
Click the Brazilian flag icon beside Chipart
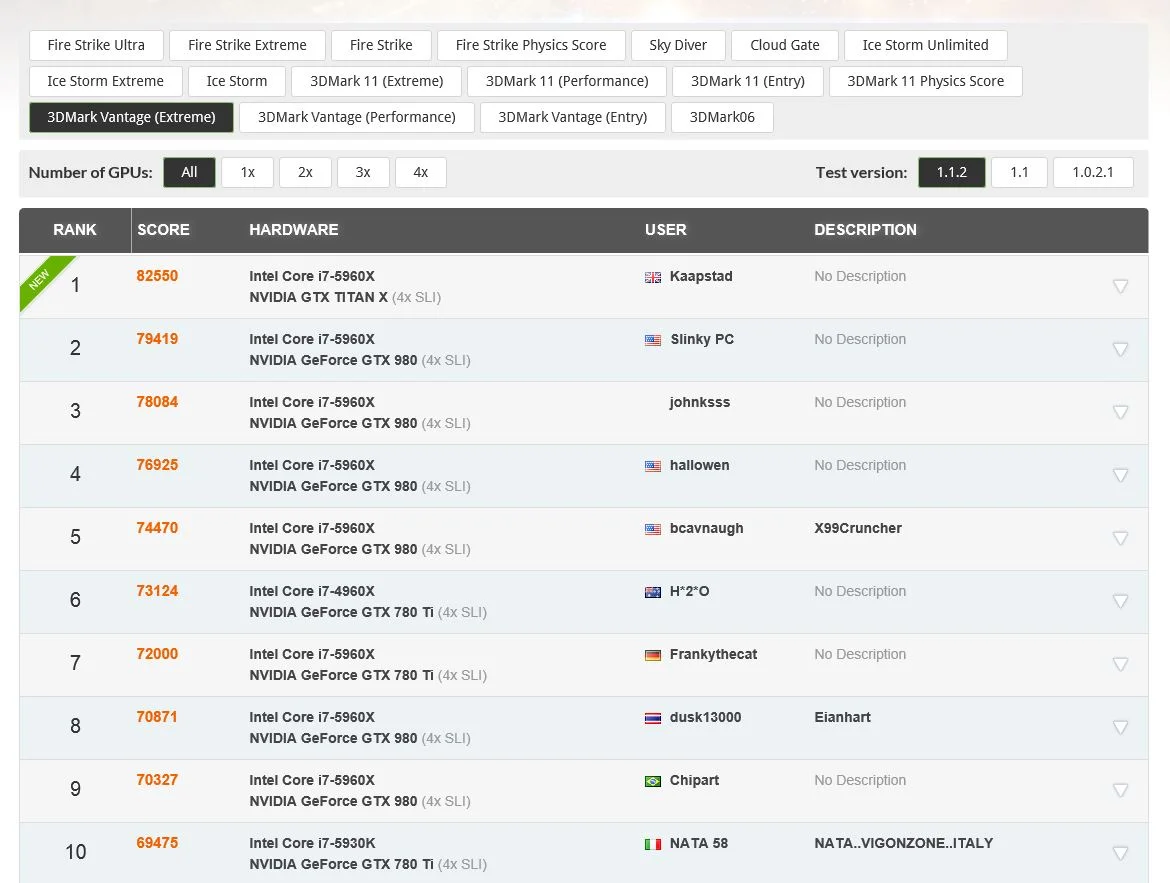click(653, 781)
